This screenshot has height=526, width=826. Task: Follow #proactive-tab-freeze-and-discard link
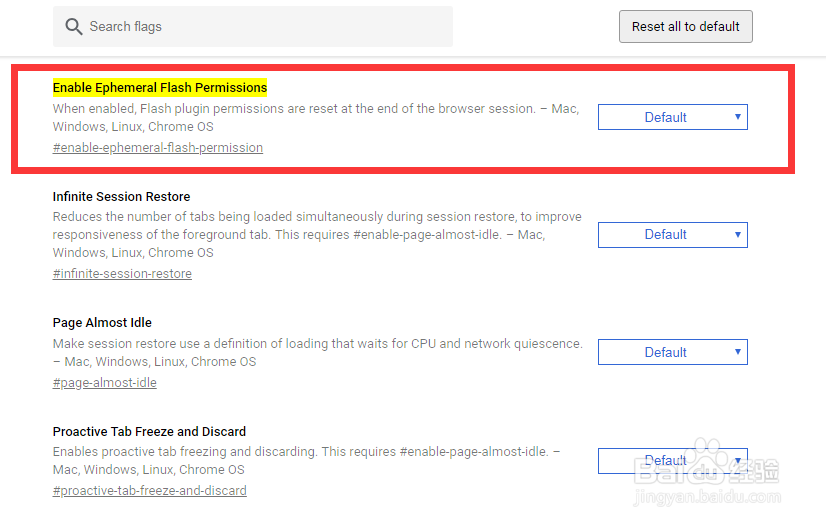pyautogui.click(x=150, y=491)
